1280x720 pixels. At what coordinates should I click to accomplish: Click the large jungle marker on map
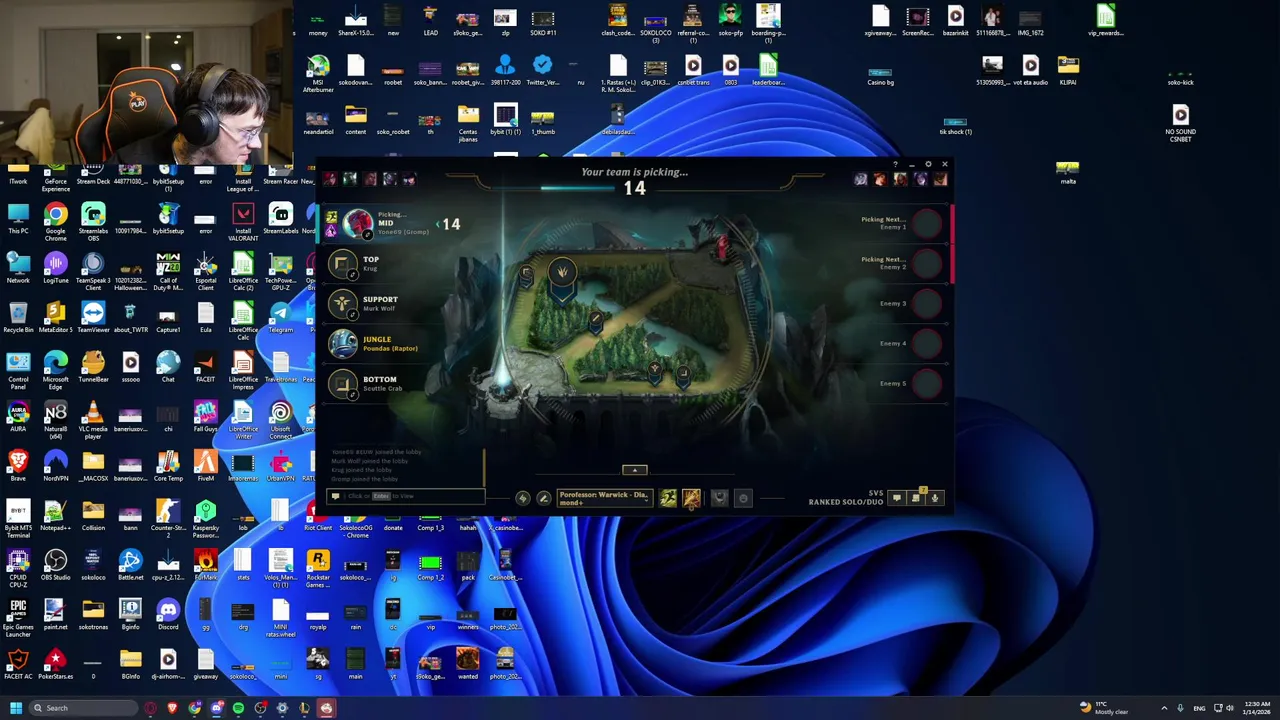[562, 278]
